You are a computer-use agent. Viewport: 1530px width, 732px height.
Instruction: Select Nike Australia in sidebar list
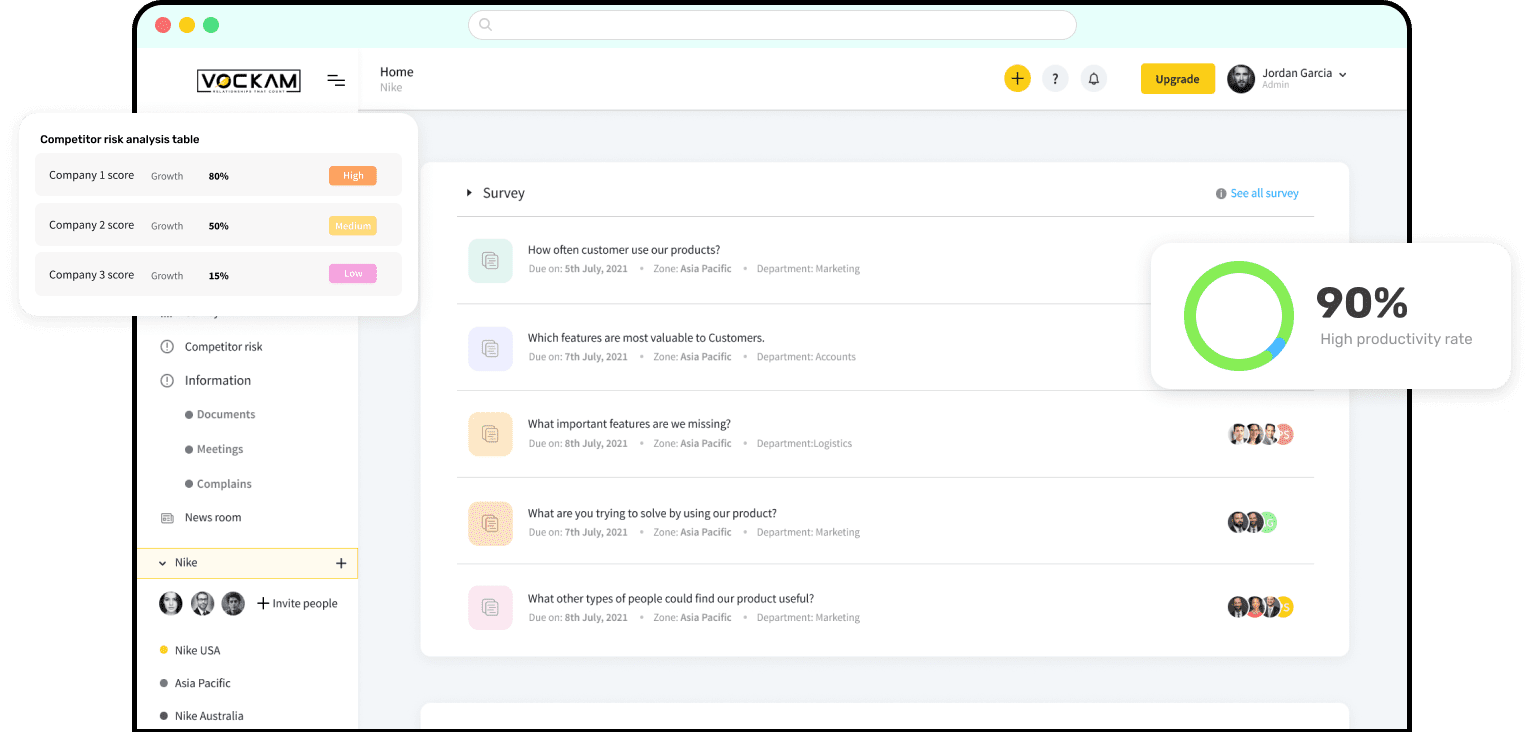click(209, 717)
